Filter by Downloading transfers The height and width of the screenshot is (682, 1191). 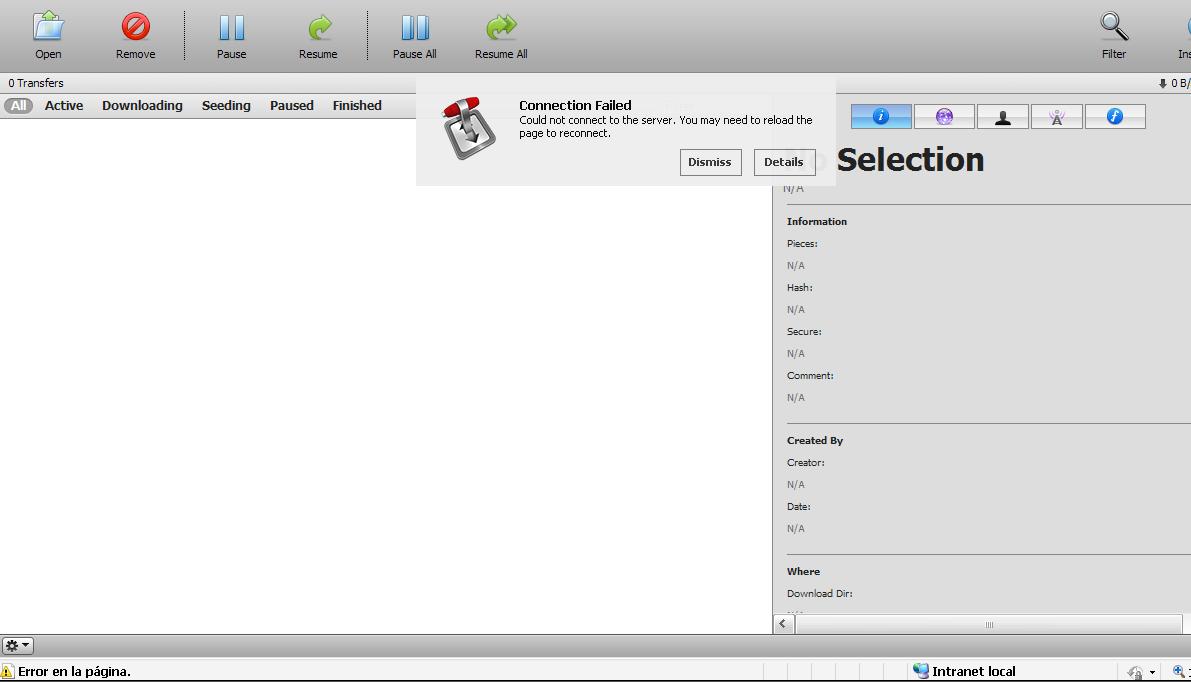click(x=142, y=106)
